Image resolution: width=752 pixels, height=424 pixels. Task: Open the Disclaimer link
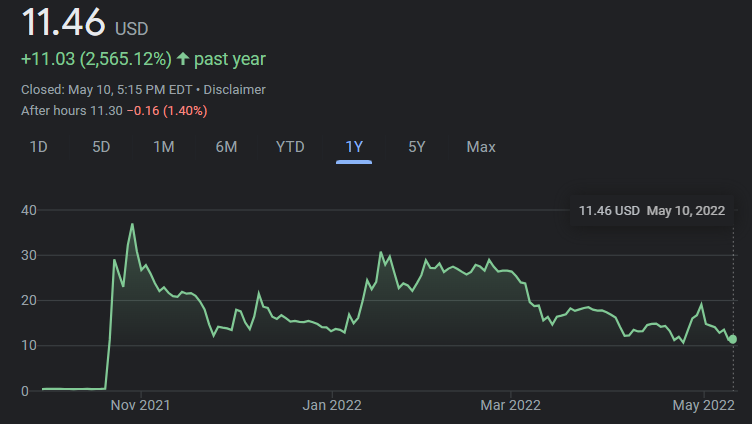click(235, 90)
